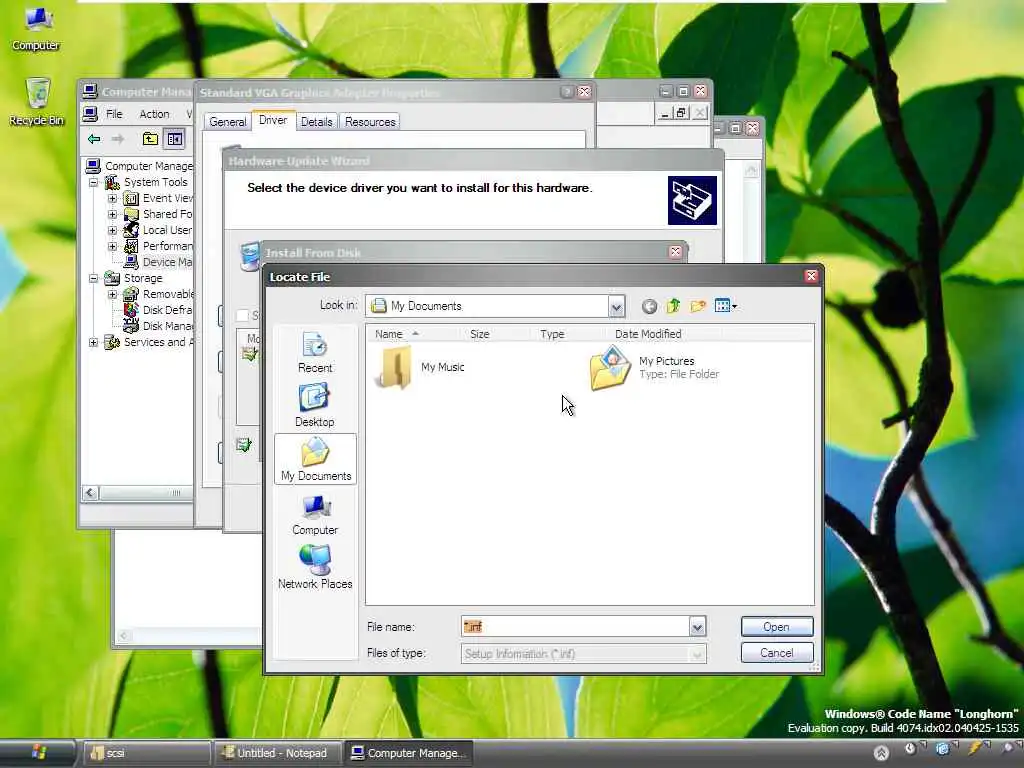
Task: Open the Computer desktop icon
Action: coord(36,27)
